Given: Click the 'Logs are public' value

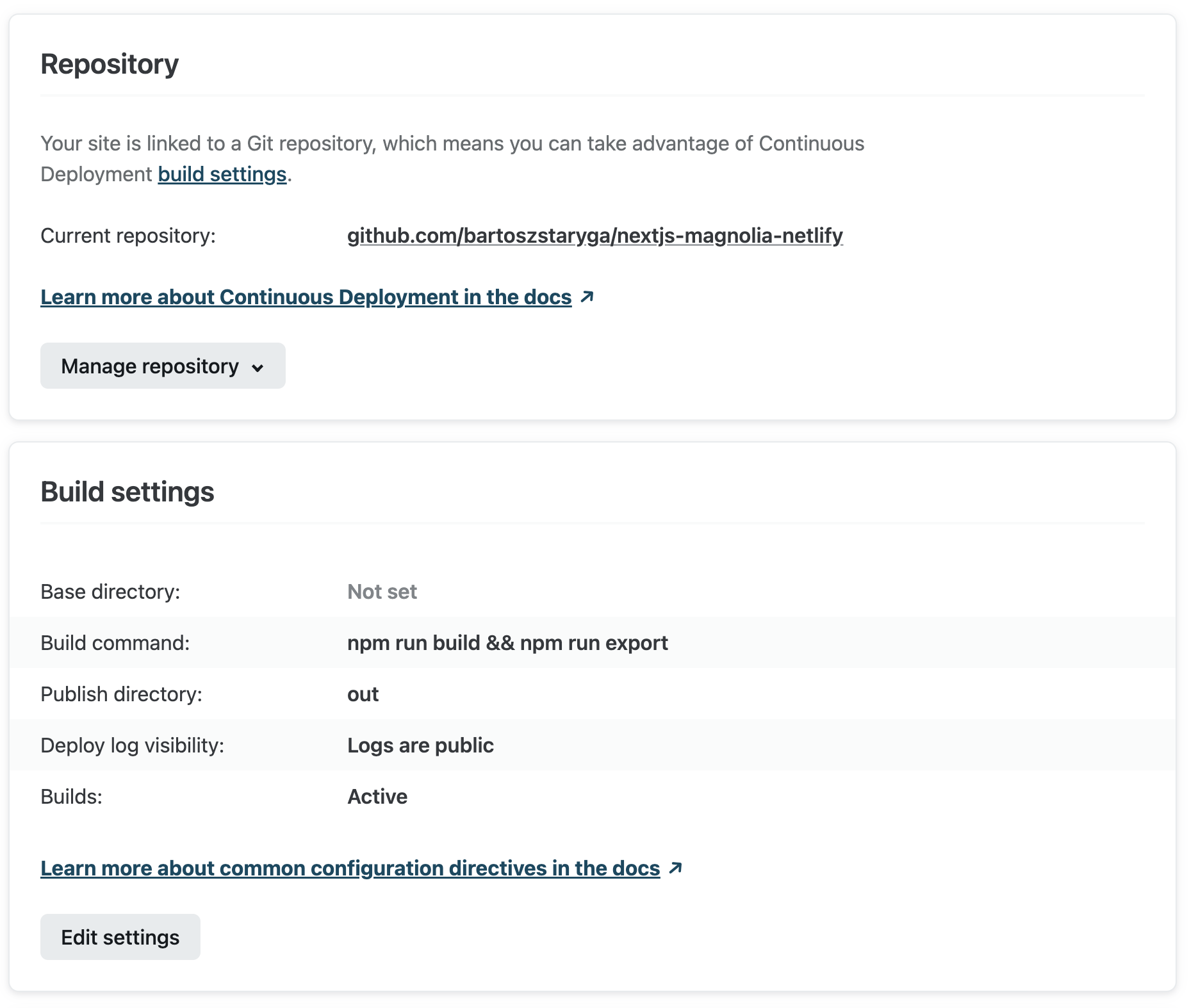Looking at the screenshot, I should pos(420,745).
